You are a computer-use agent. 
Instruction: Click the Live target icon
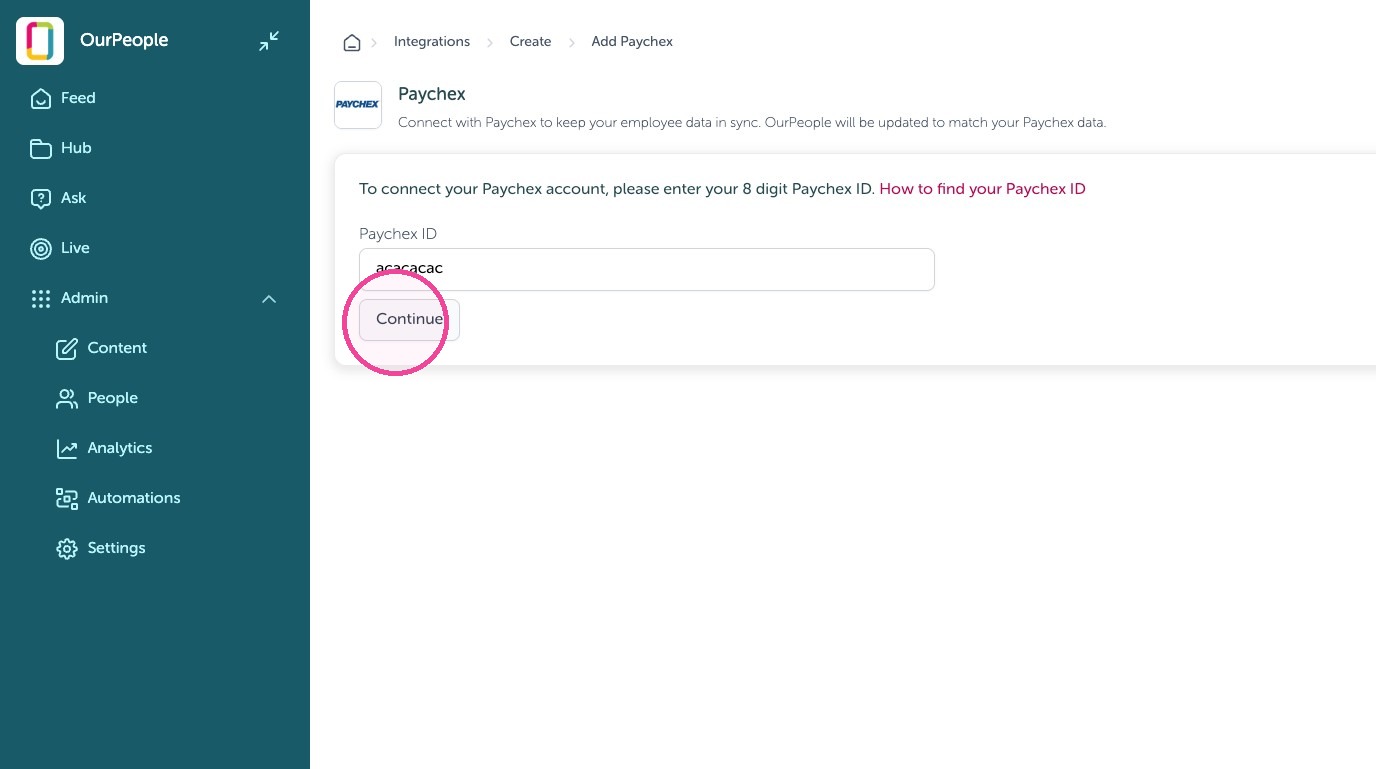point(41,248)
